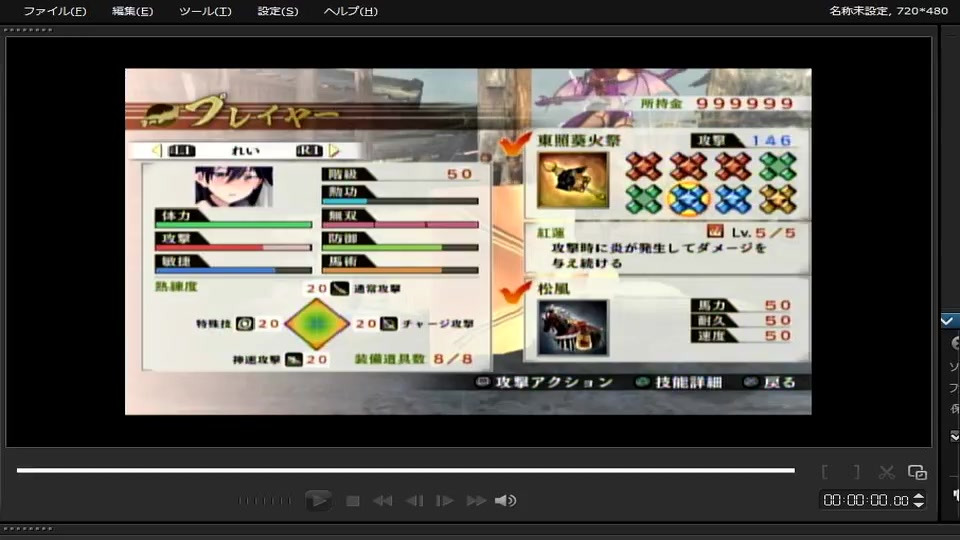
Task: Stop playback with the square Stop button
Action: point(353,501)
